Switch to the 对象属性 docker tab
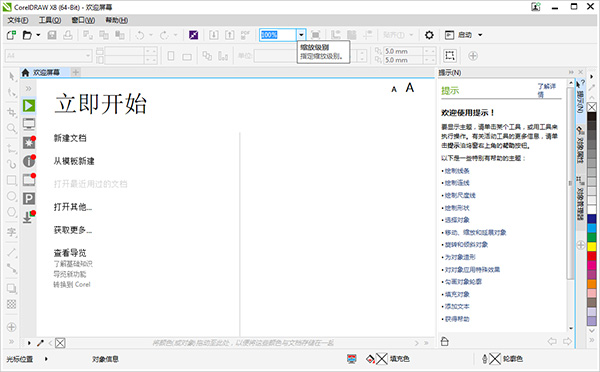 tap(580, 145)
